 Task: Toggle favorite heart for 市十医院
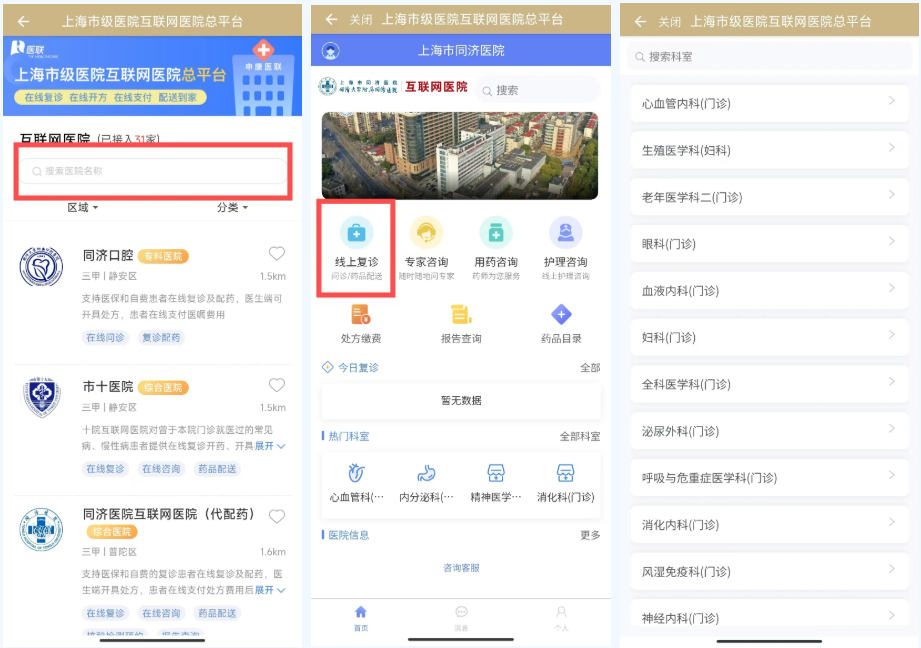[x=277, y=386]
